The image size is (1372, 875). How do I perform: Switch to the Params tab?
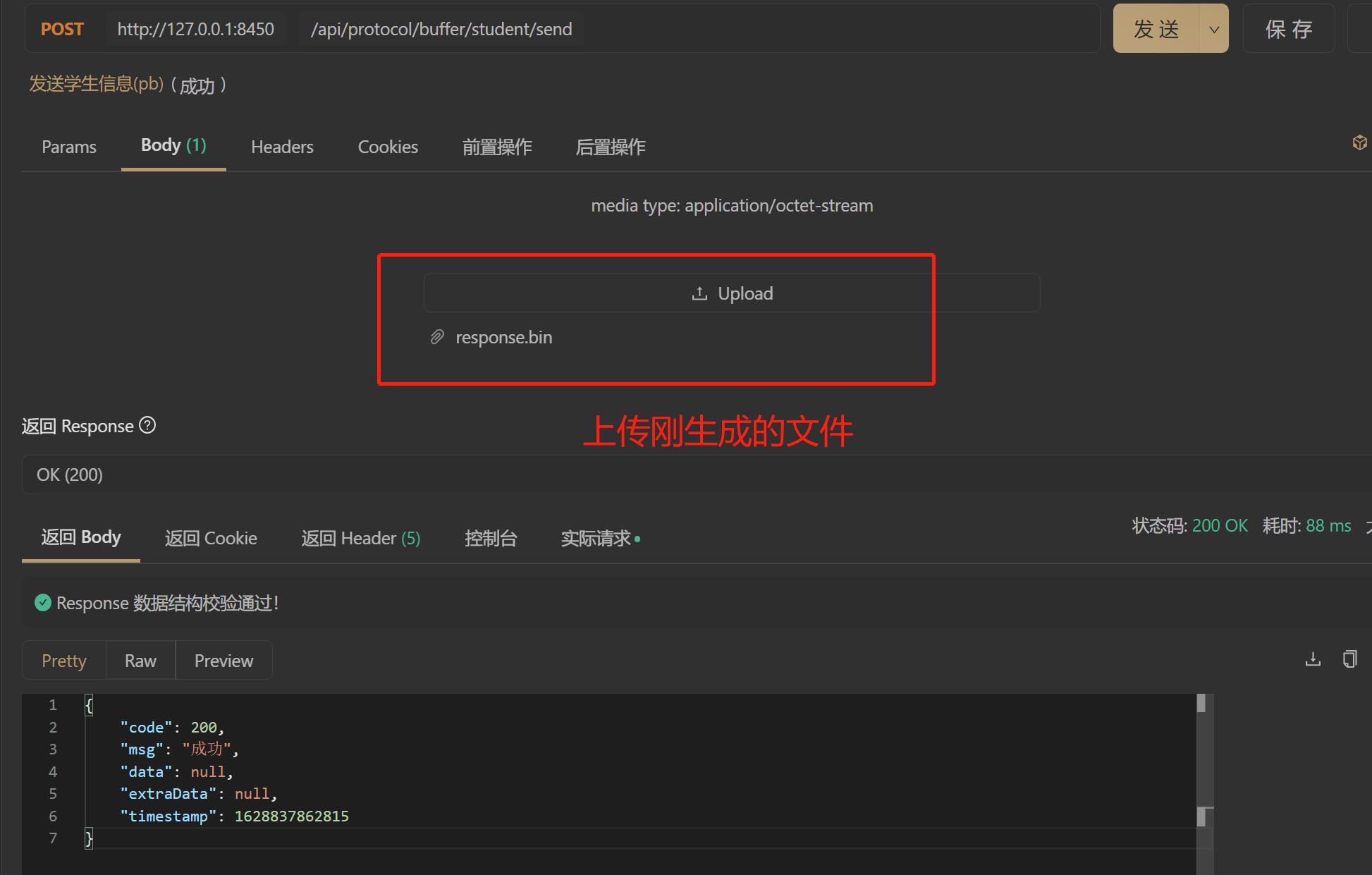point(69,147)
